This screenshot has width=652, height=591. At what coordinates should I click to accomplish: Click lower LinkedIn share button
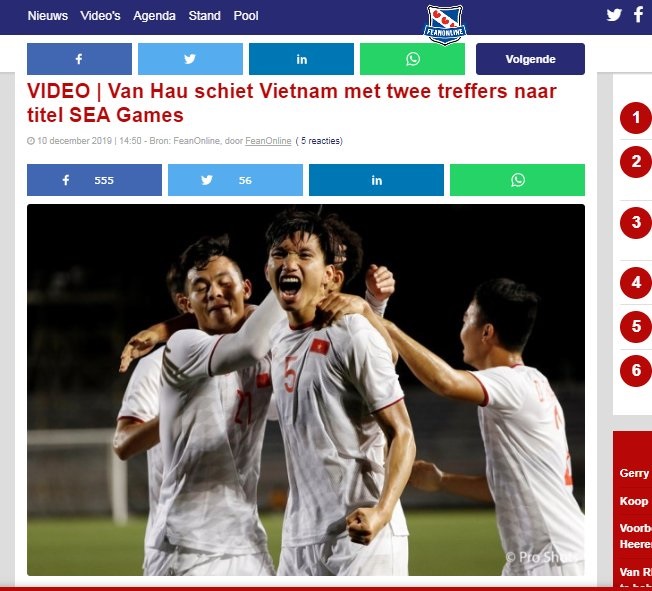(x=376, y=180)
